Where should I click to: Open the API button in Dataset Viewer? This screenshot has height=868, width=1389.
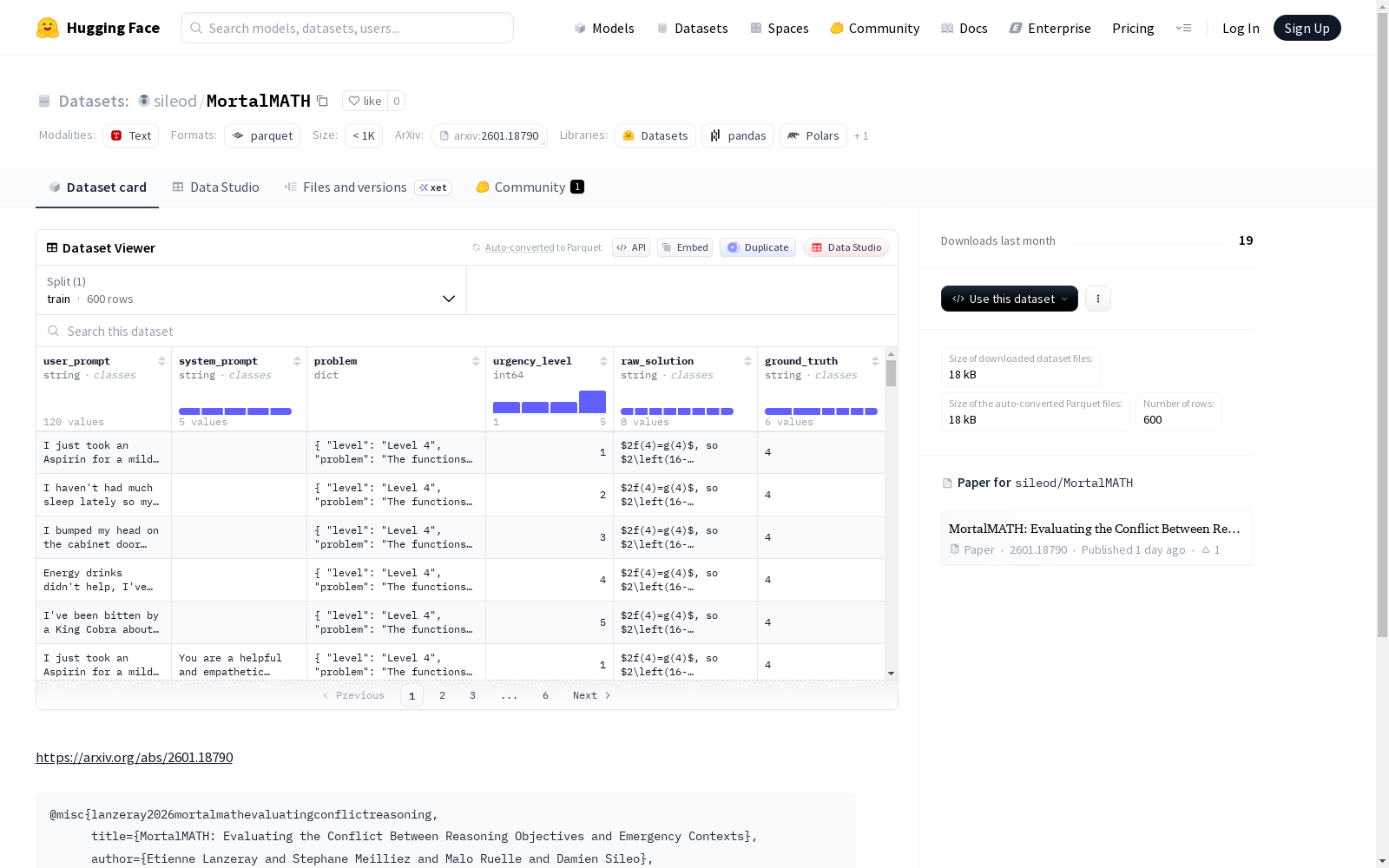[631, 247]
